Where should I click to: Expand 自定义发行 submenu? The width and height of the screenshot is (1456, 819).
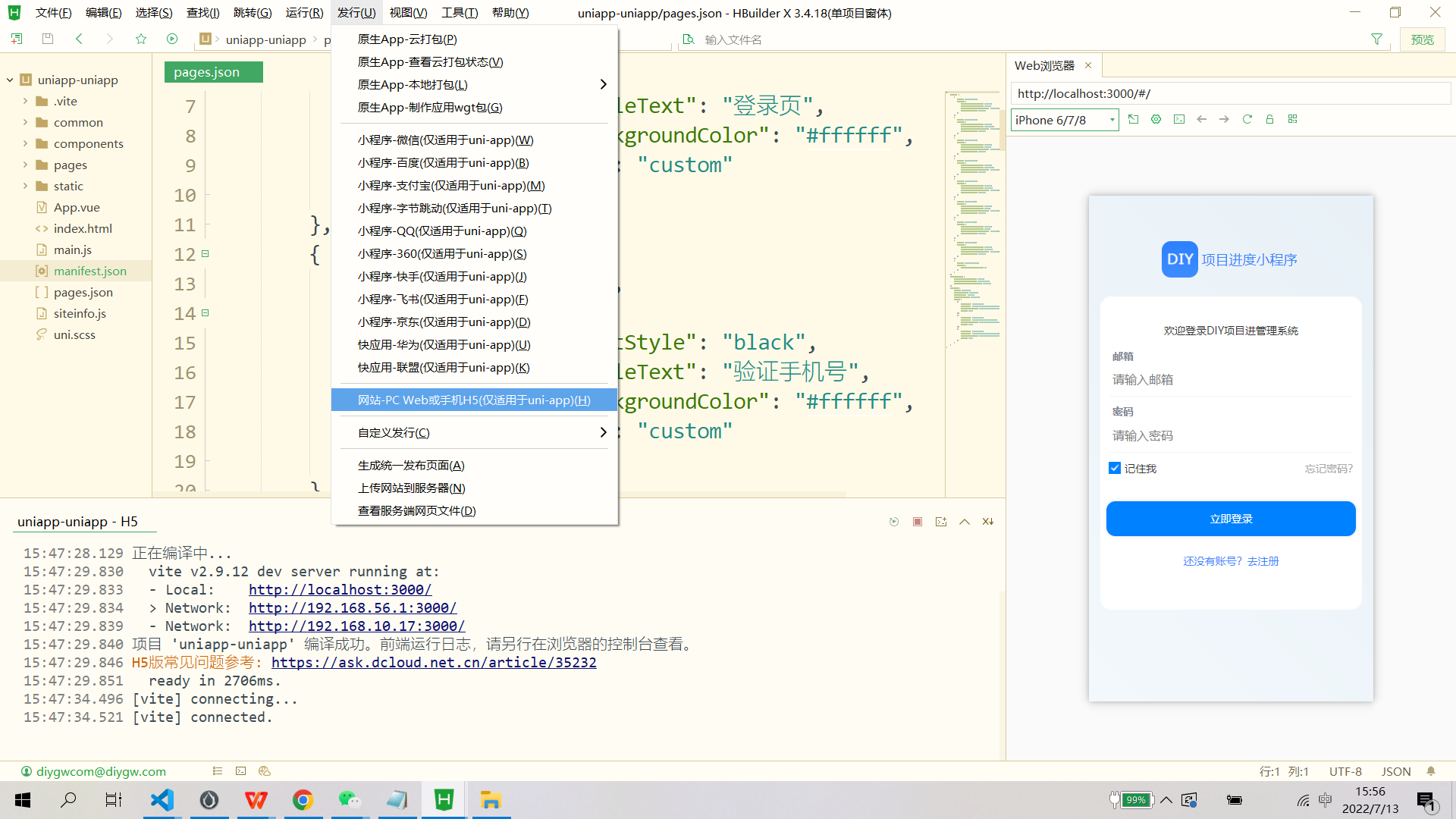tap(474, 432)
